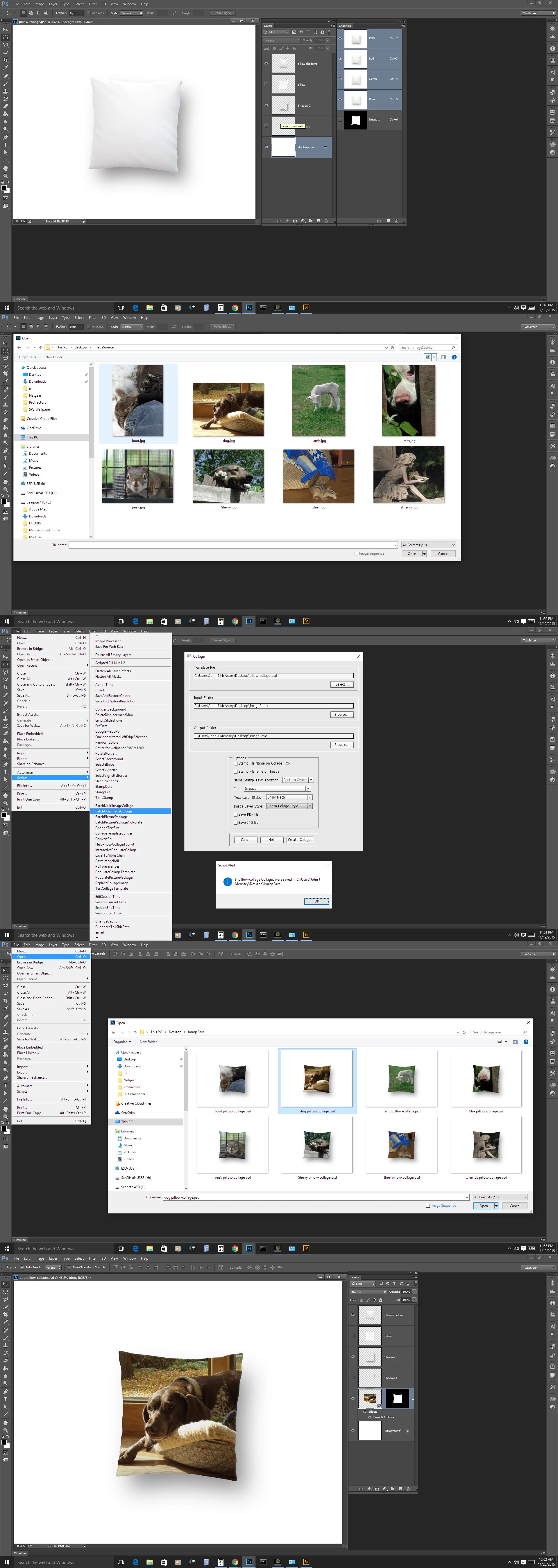Click the up-folder arrow in ImageSave dialog
This screenshot has width=558, height=1568.
coord(135,1032)
